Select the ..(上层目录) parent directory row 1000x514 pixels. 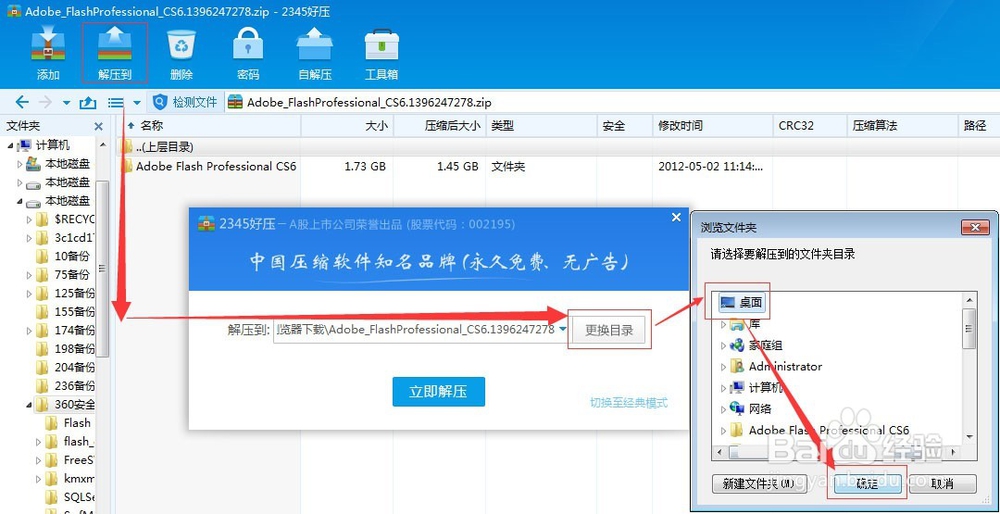click(557, 147)
